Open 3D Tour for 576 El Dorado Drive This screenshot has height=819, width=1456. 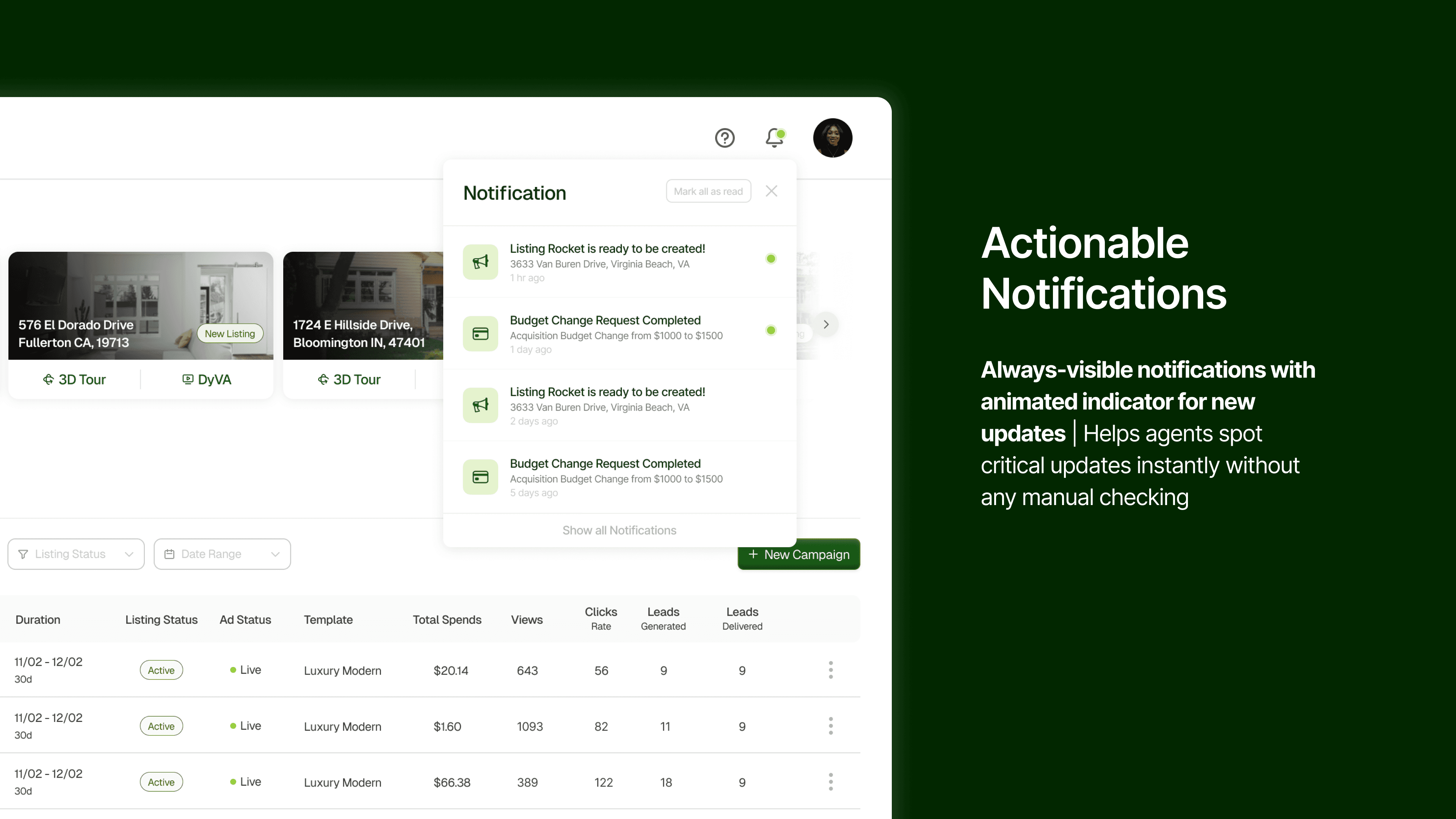(x=75, y=379)
